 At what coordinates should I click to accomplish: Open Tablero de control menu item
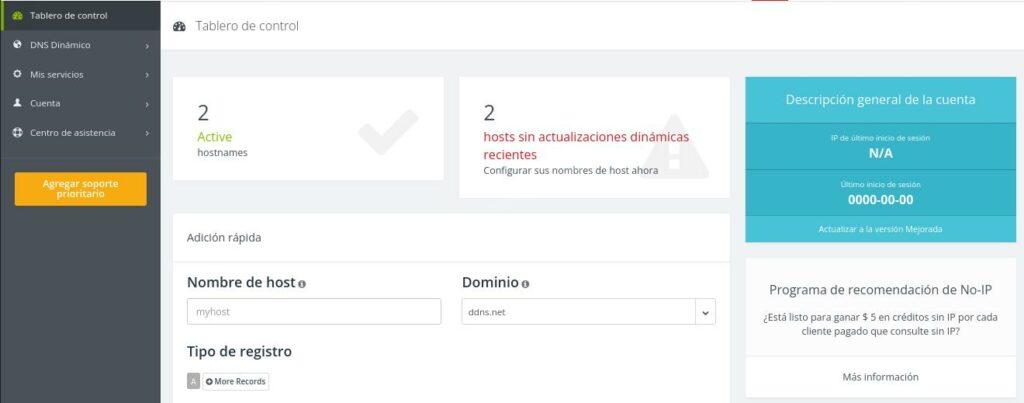click(69, 16)
